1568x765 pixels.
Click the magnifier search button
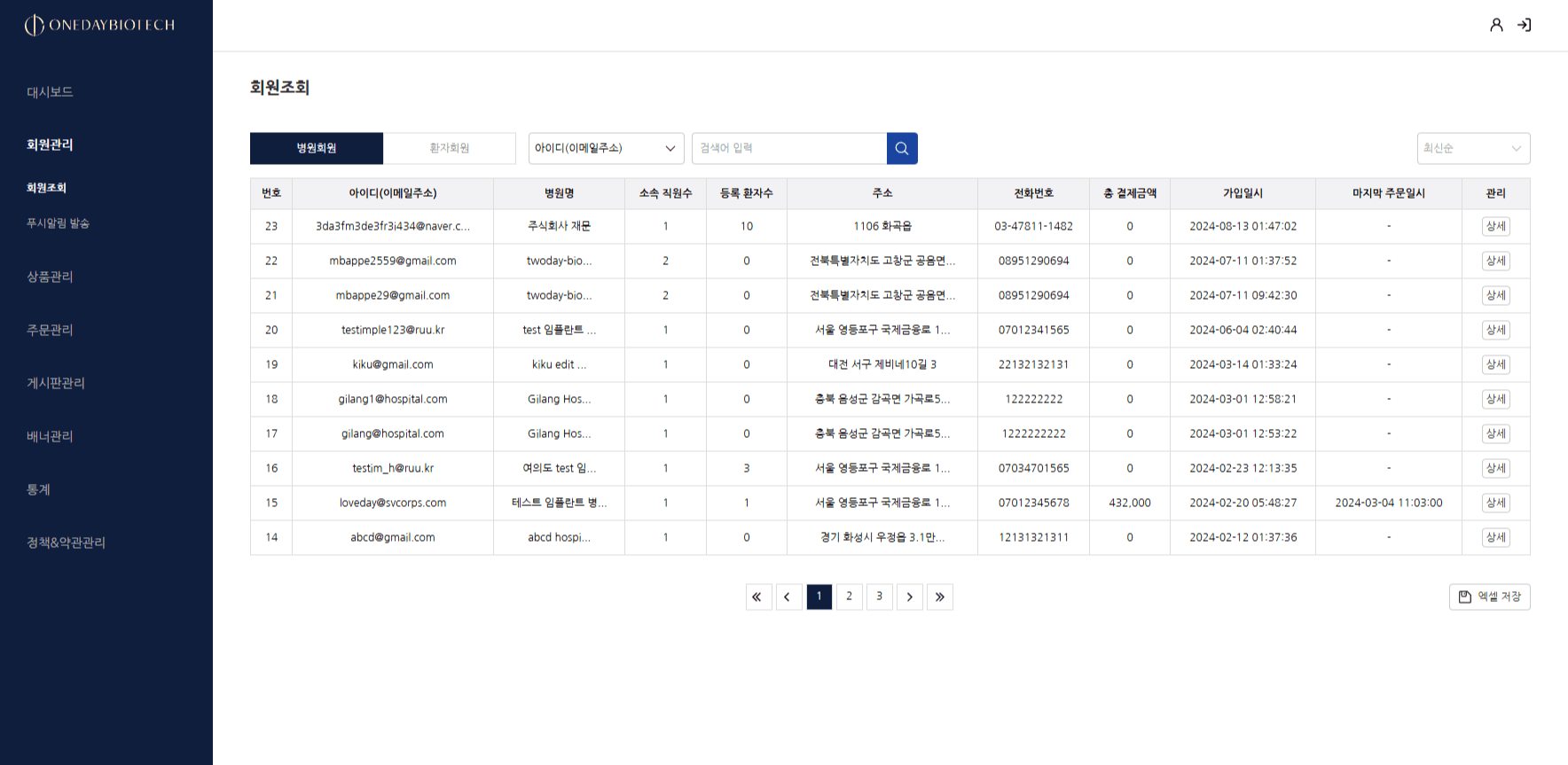tap(902, 148)
